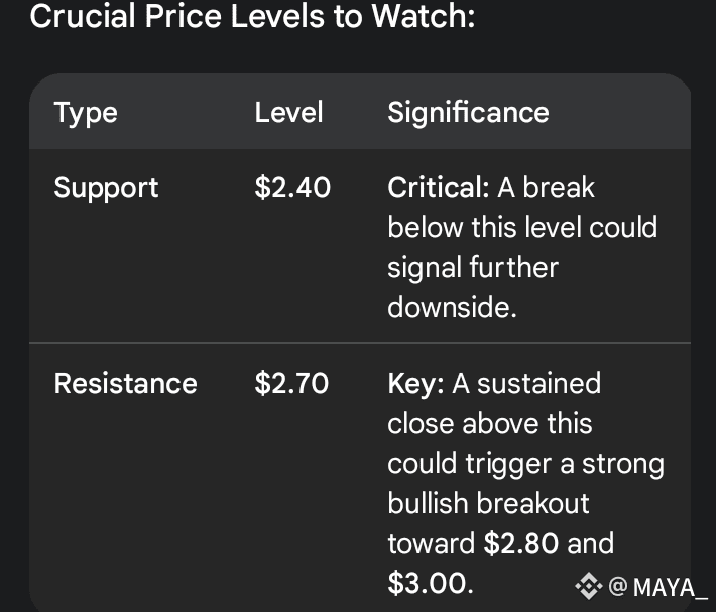Click the "bullish breakout" text
The image size is (716, 612).
pos(489,503)
